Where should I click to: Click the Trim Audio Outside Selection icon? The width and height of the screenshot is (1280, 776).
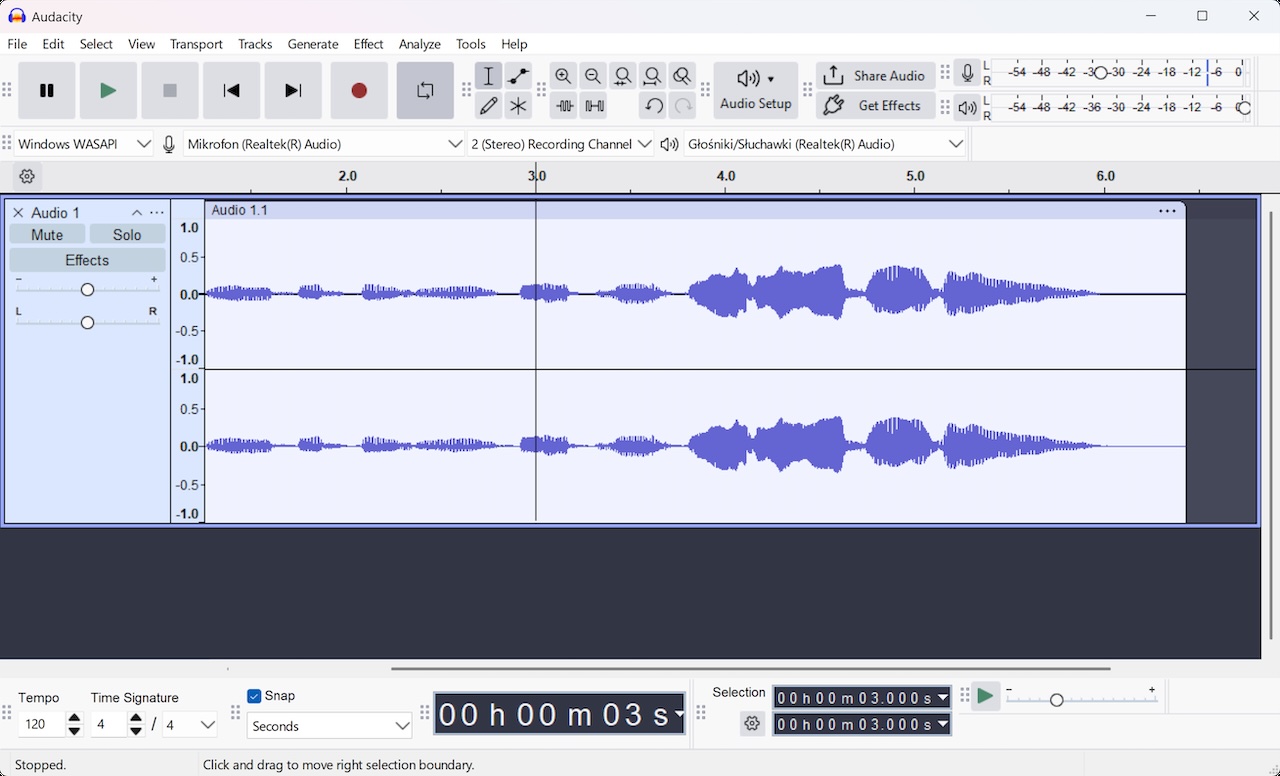point(565,105)
